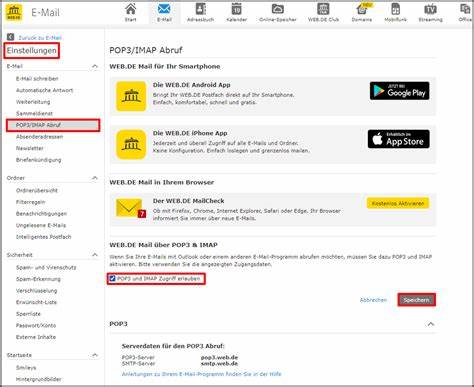Click the WEB.DE Android App icon

pyautogui.click(x=131, y=96)
